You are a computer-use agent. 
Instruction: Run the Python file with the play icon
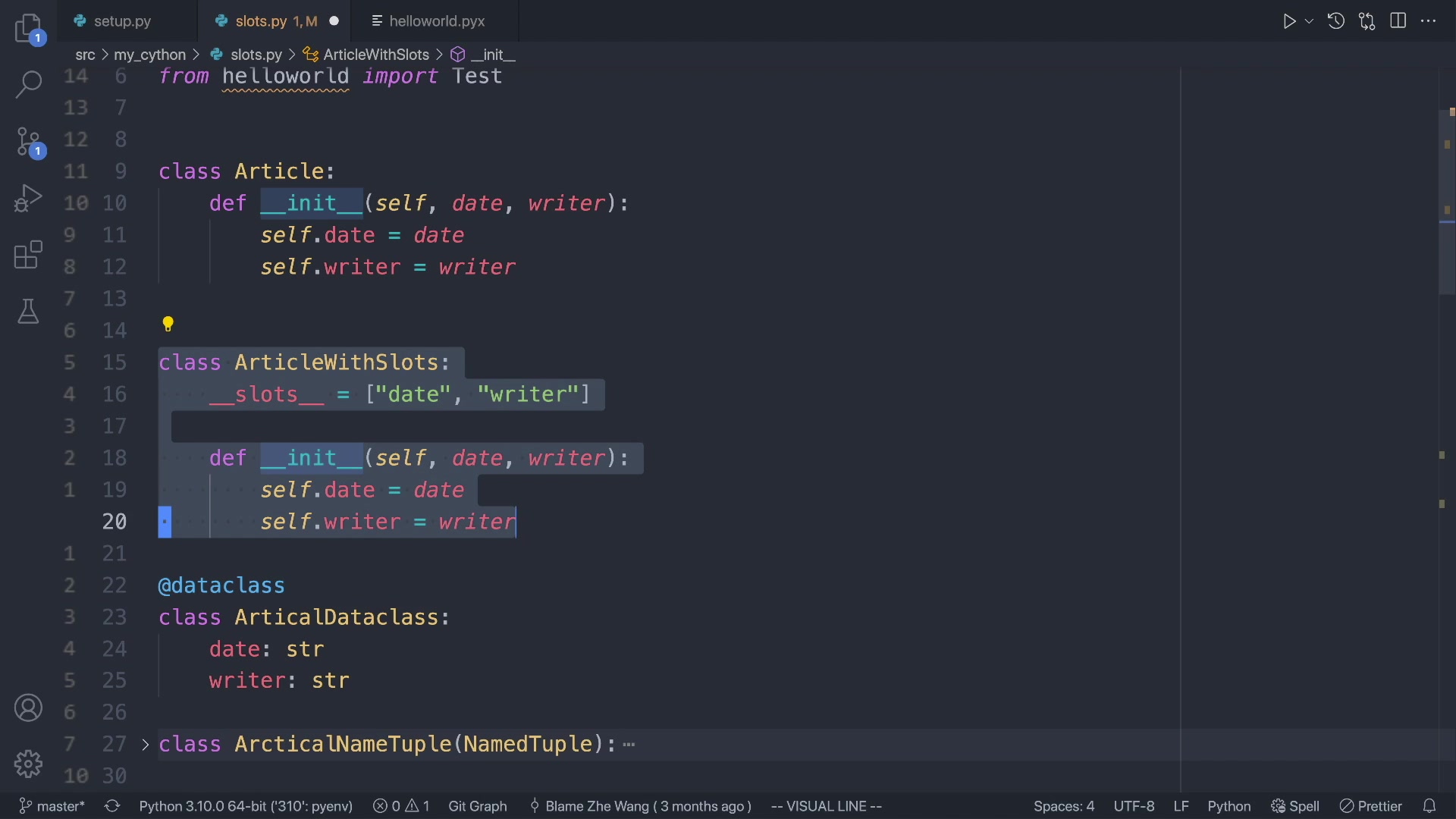click(x=1289, y=20)
